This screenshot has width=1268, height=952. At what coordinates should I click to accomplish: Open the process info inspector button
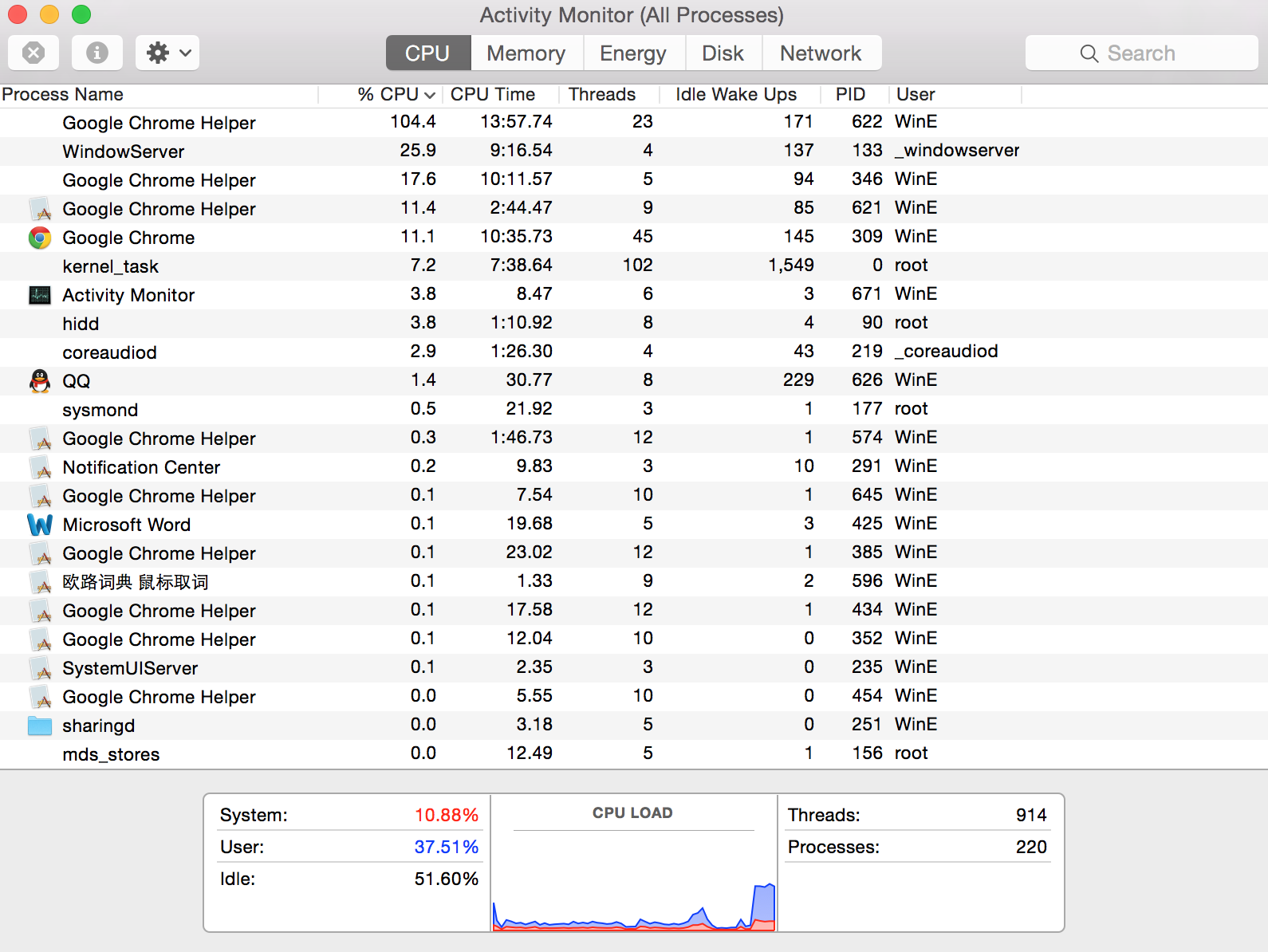(97, 53)
